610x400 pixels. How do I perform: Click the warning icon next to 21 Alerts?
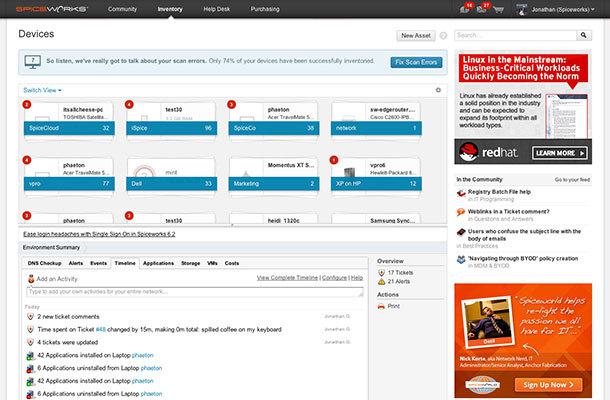click(x=381, y=281)
